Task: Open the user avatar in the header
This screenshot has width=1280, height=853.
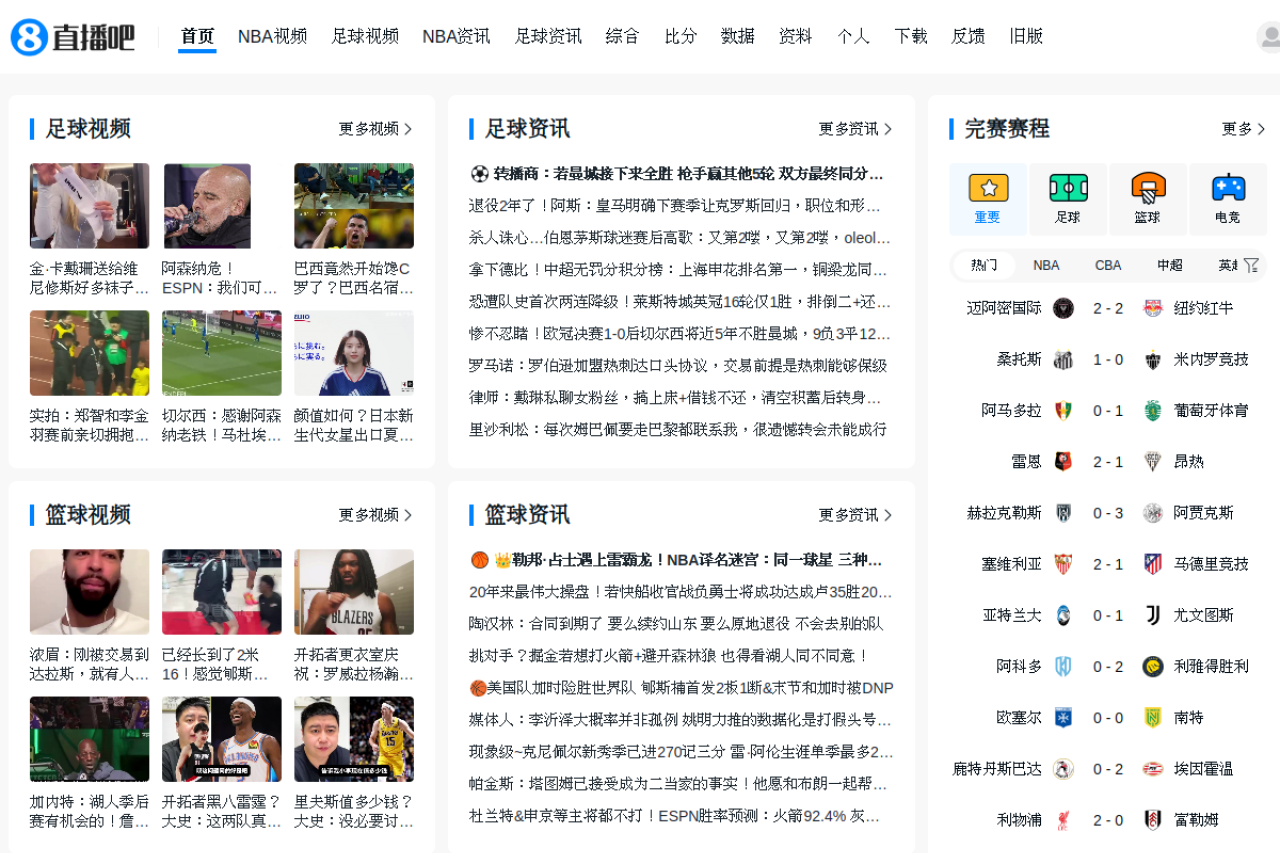Action: (1269, 37)
